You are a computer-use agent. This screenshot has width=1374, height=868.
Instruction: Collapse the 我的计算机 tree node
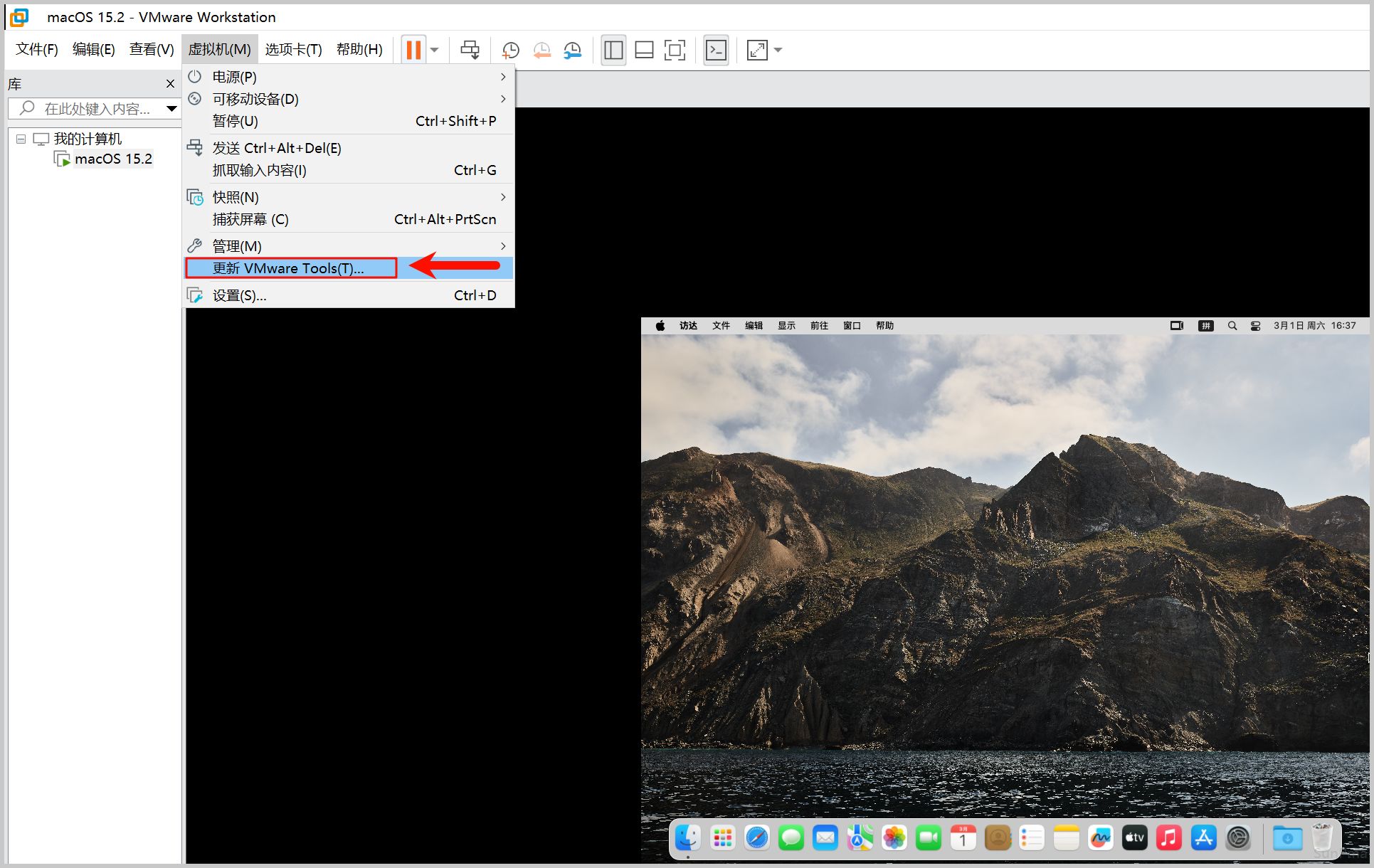click(21, 139)
